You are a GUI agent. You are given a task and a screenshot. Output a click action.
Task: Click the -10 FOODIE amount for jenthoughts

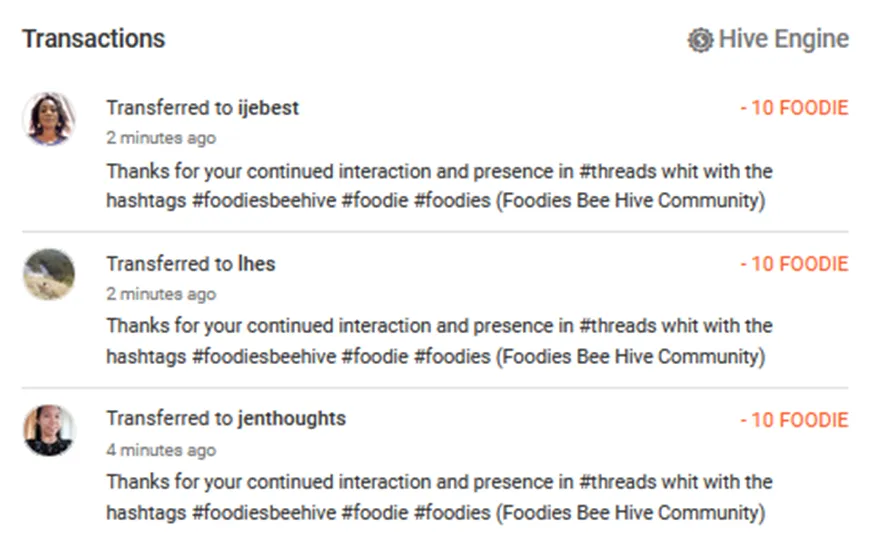[794, 420]
